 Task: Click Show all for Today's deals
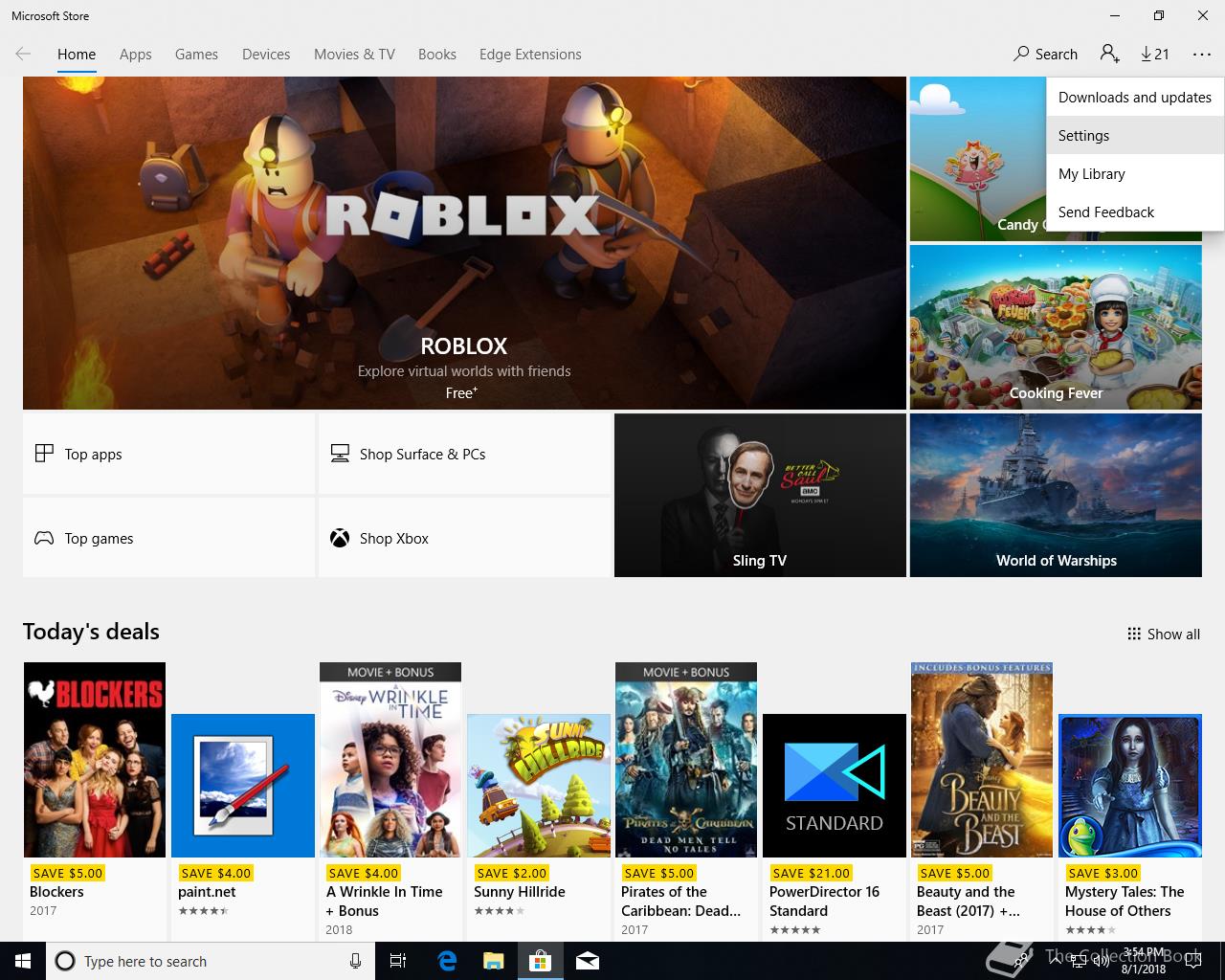(1163, 634)
